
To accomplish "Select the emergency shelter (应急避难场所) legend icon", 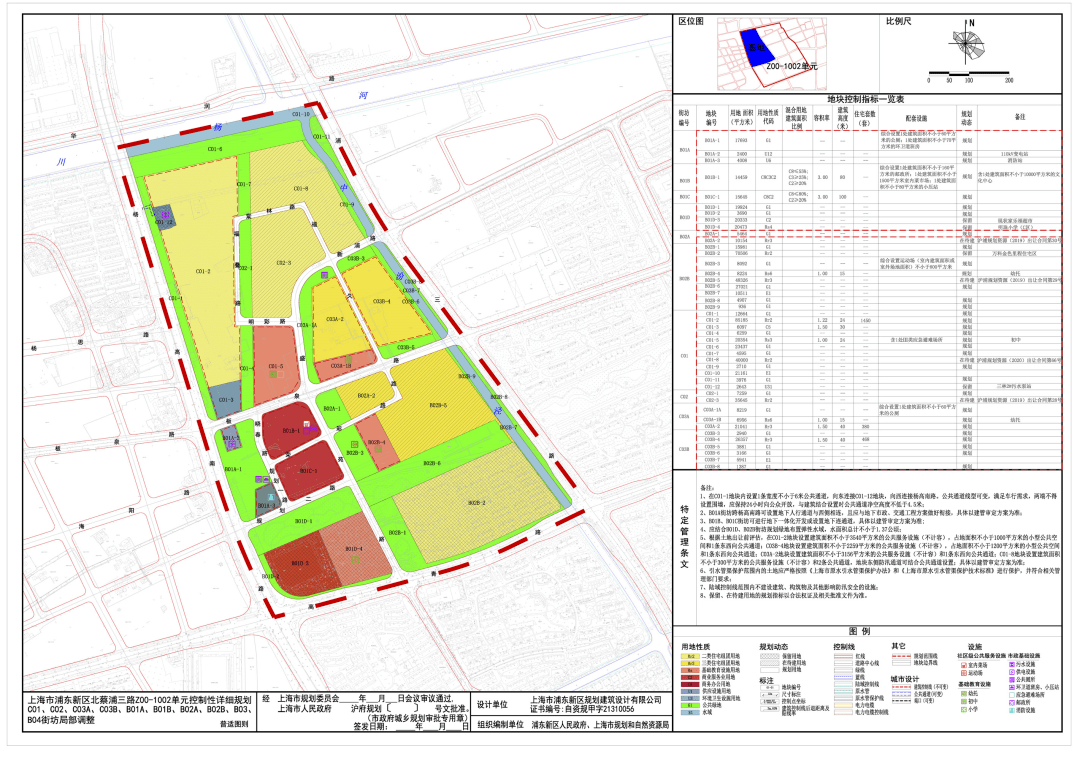I will click(1011, 694).
